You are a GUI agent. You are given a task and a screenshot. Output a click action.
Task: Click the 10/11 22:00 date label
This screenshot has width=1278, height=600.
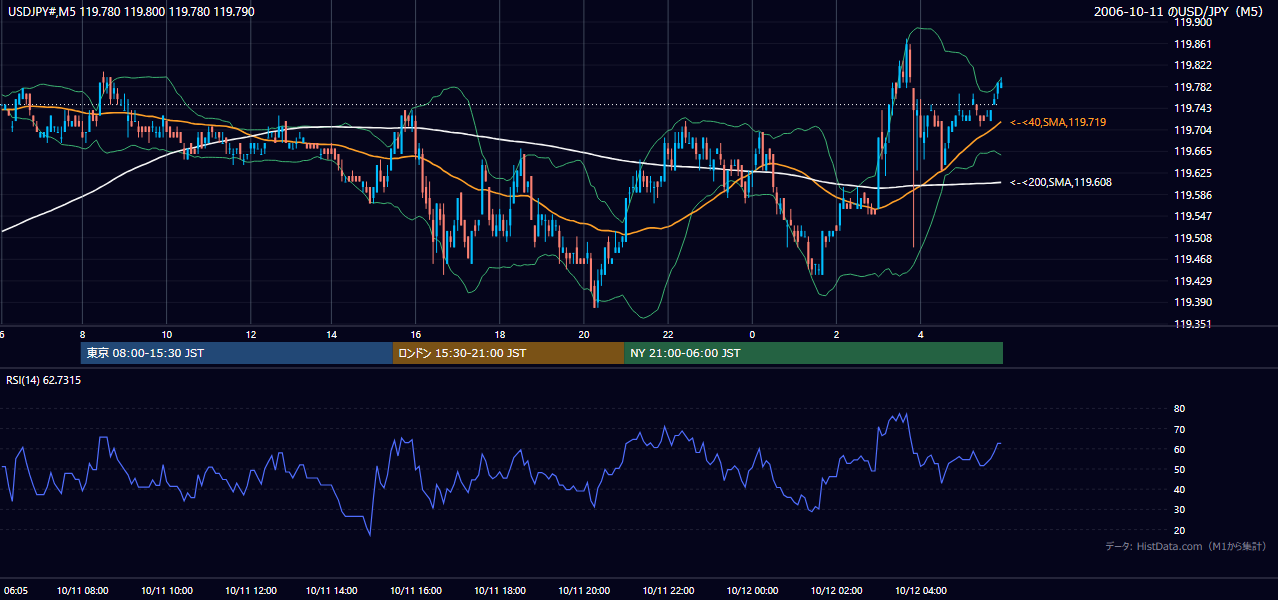(668, 591)
